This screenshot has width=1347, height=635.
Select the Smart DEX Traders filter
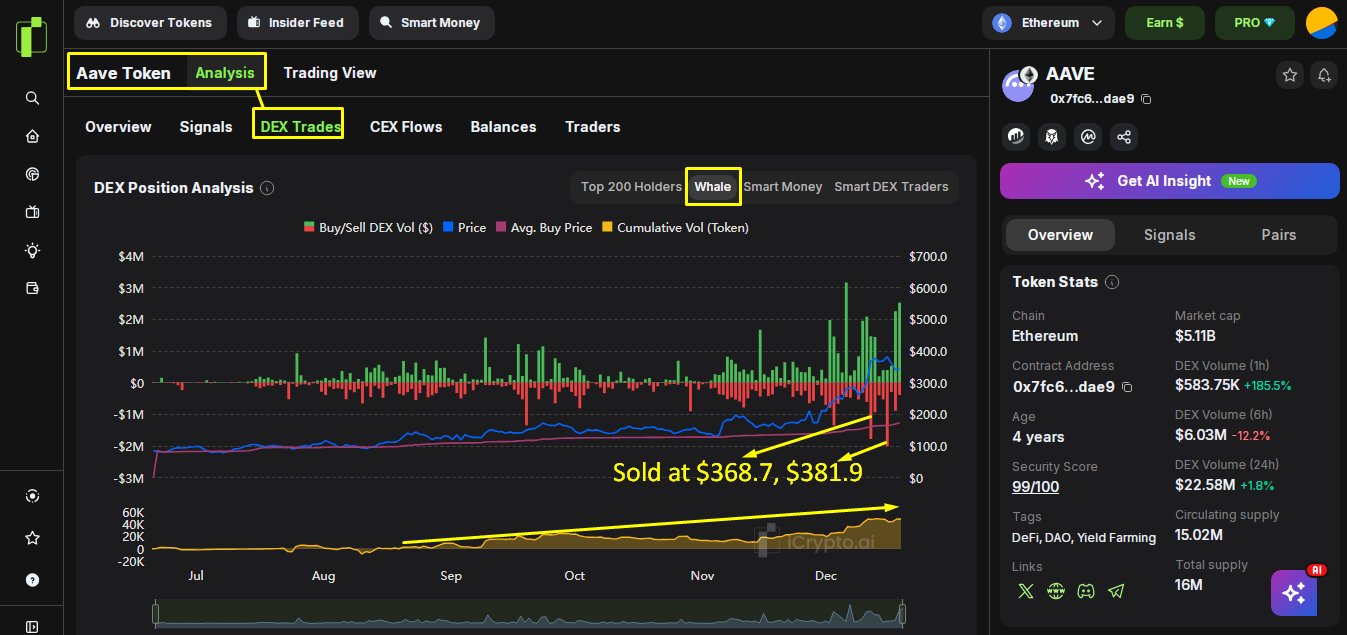pos(891,187)
